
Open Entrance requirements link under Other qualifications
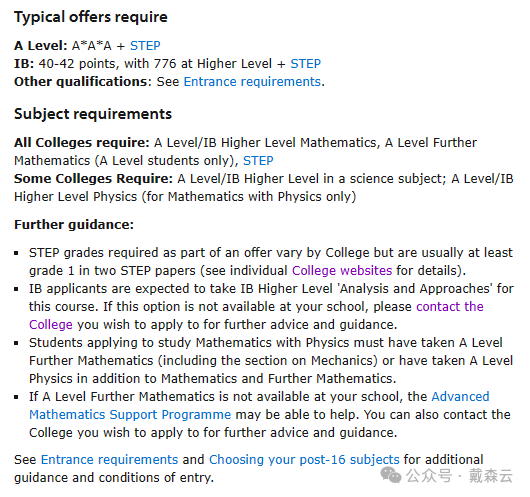[x=252, y=81]
